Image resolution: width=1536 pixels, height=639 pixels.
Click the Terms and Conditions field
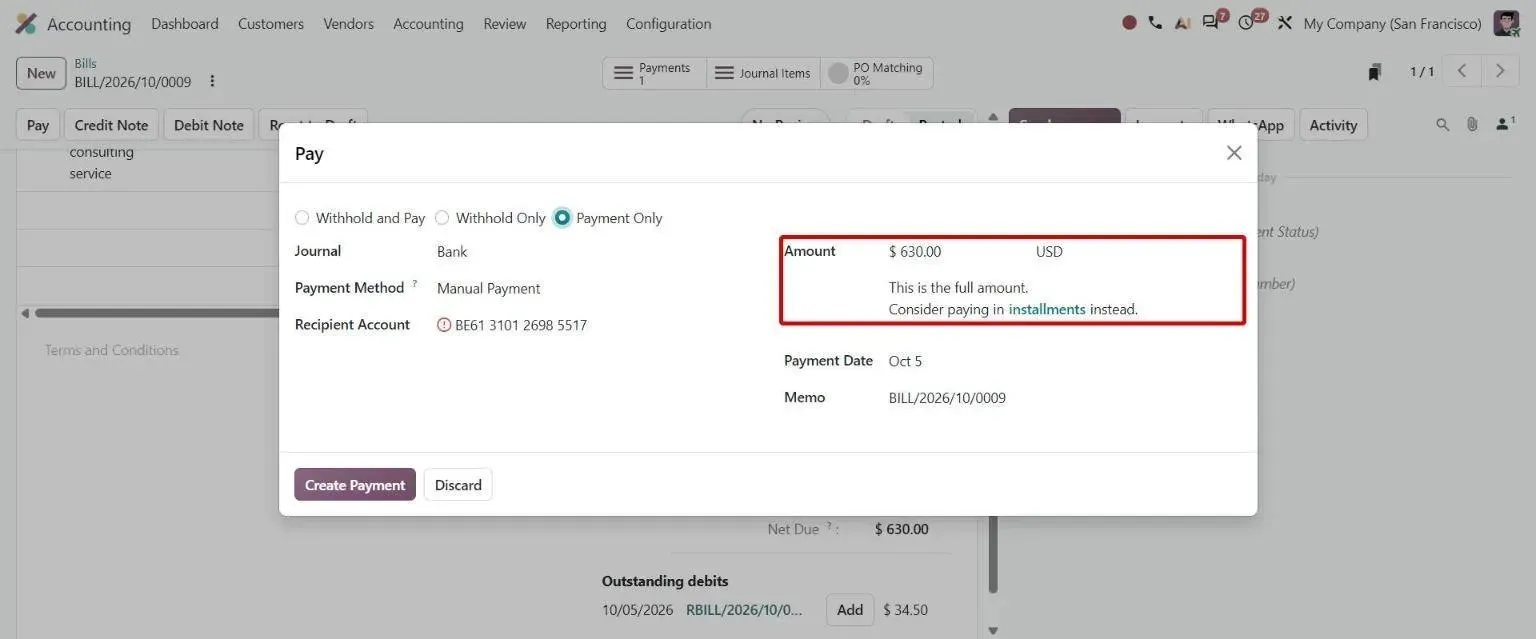click(x=111, y=350)
